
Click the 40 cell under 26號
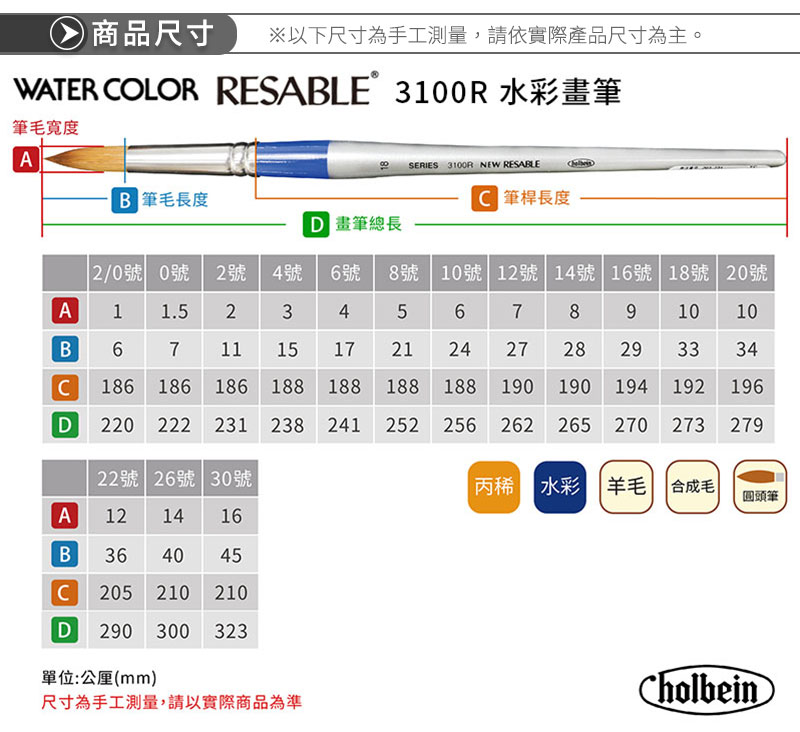pos(173,555)
